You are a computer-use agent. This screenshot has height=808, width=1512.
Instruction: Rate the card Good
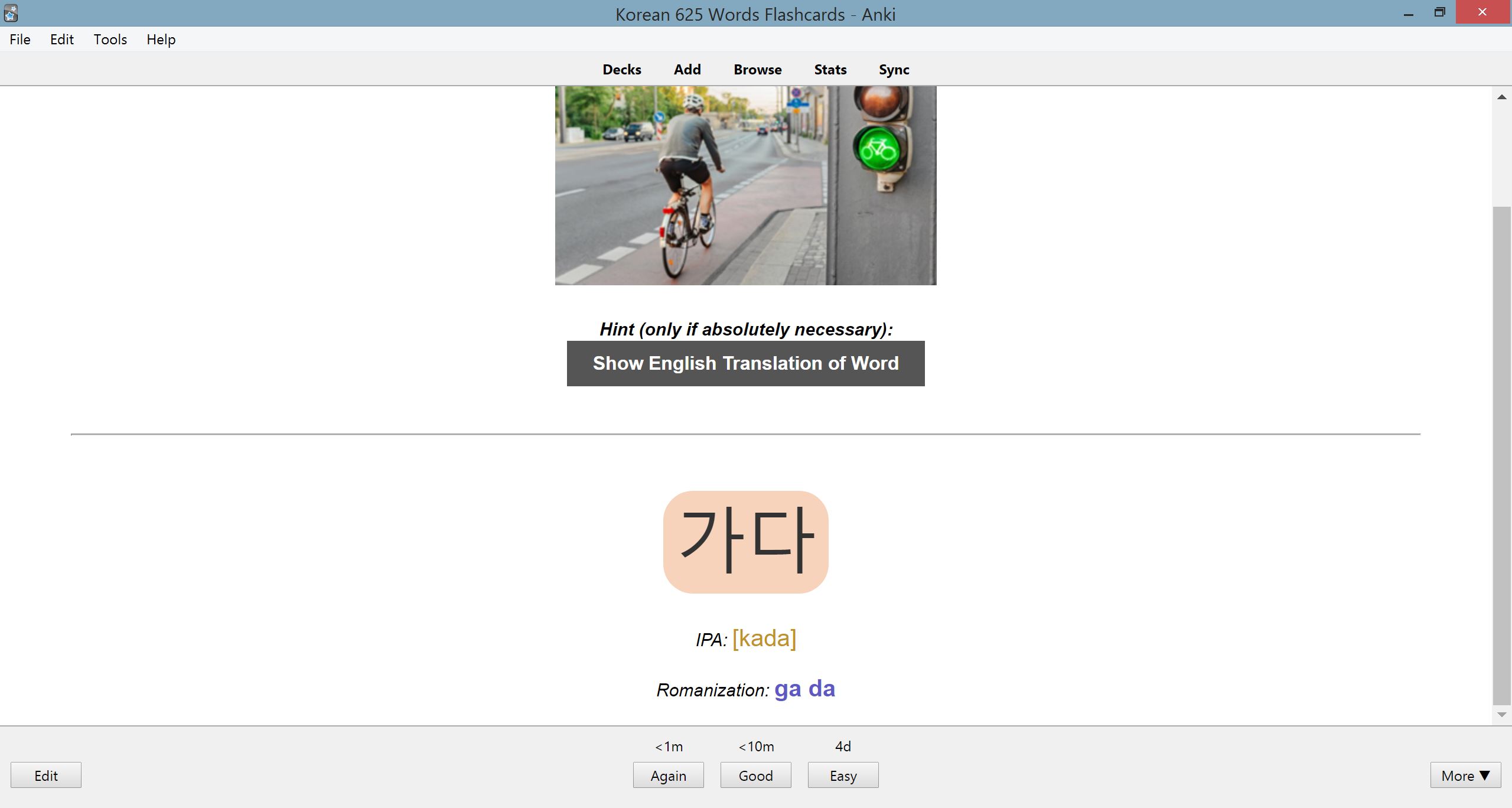coord(756,776)
